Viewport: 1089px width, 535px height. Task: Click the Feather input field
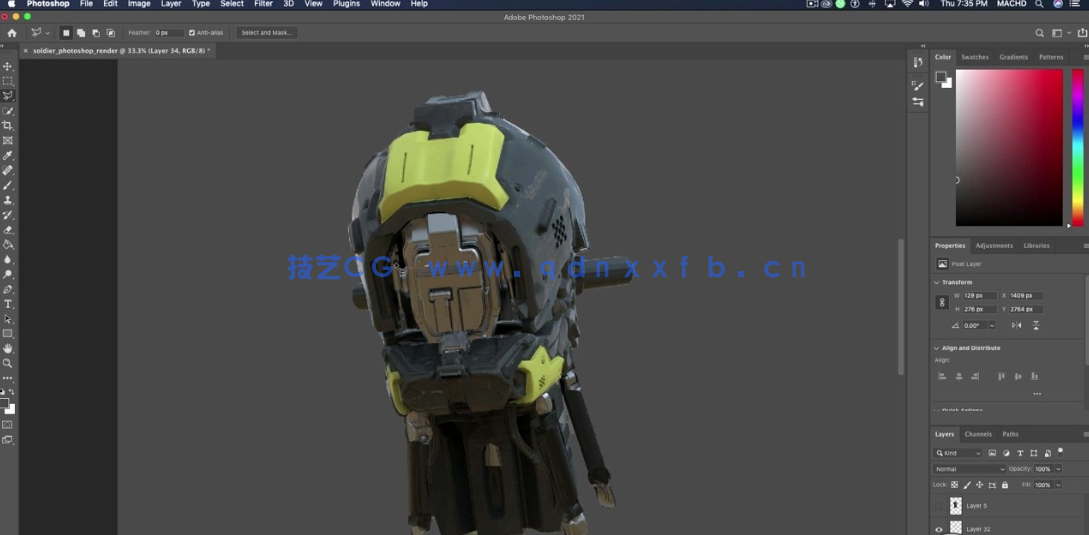coord(168,33)
